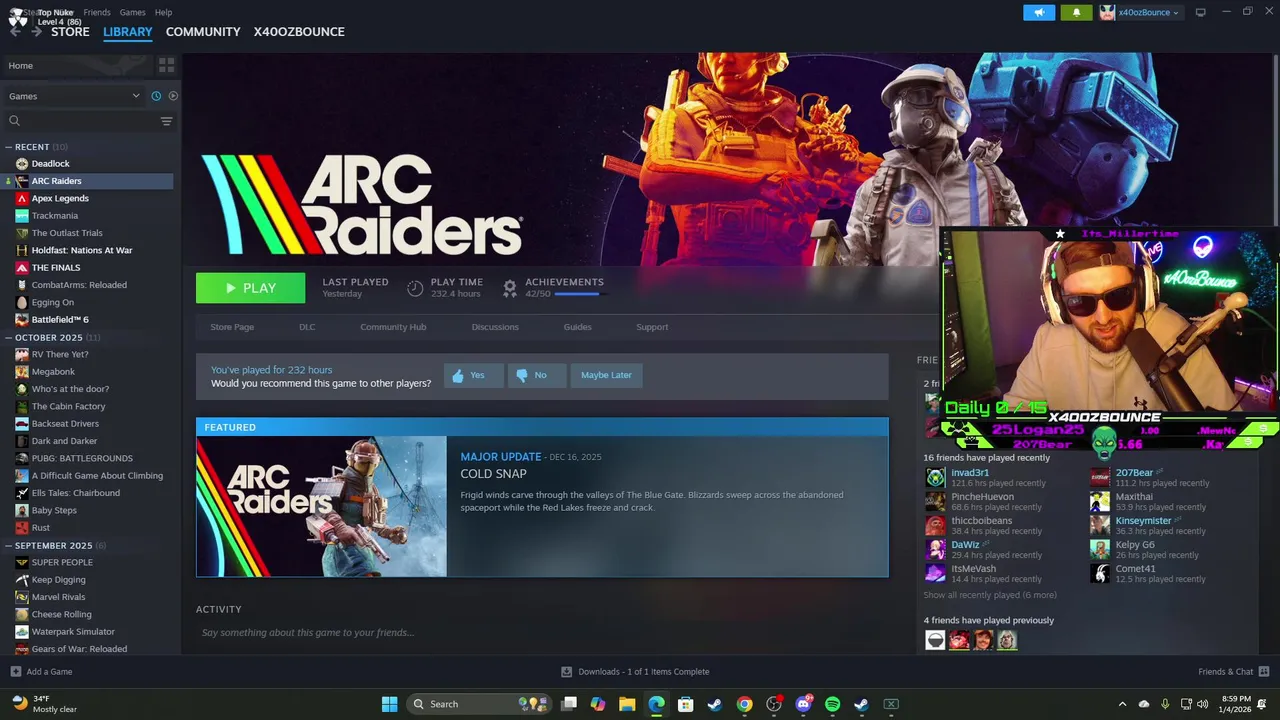This screenshot has height=720, width=1280.
Task: Open the x40ozBounce account dropdown
Action: (x=1140, y=12)
